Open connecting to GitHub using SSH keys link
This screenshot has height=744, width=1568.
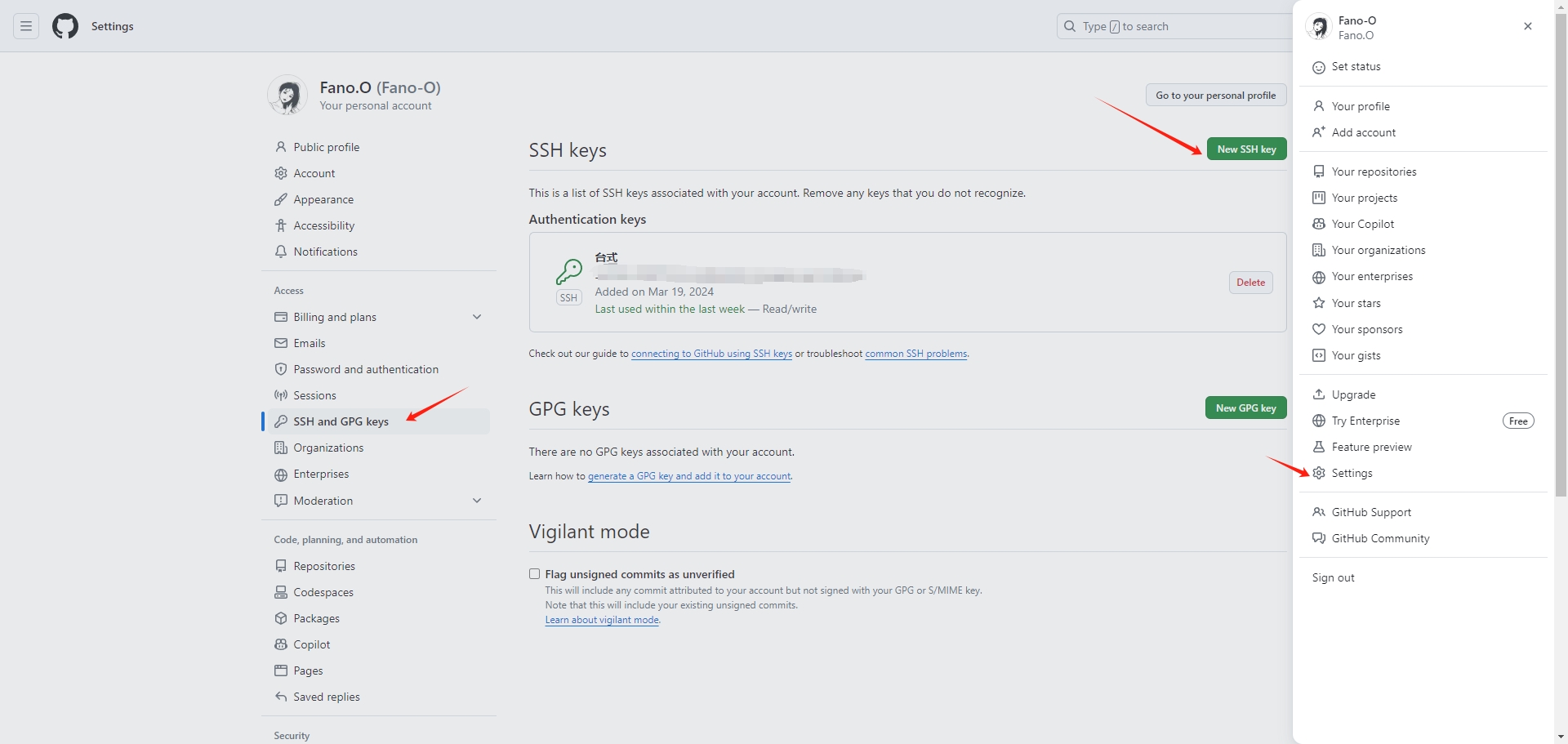(711, 354)
